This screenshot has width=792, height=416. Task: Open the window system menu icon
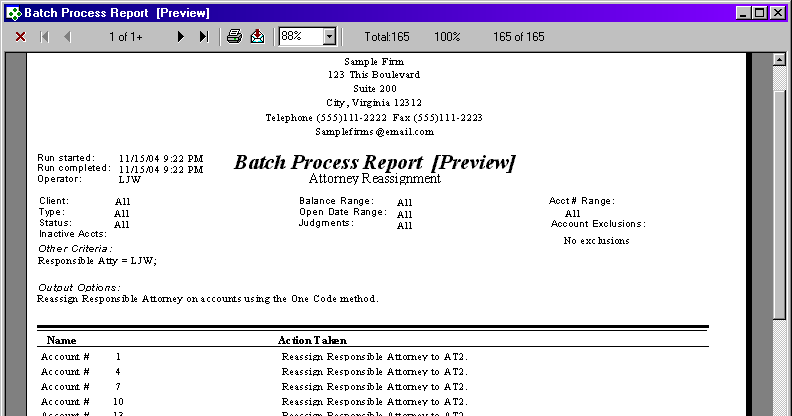[x=11, y=12]
